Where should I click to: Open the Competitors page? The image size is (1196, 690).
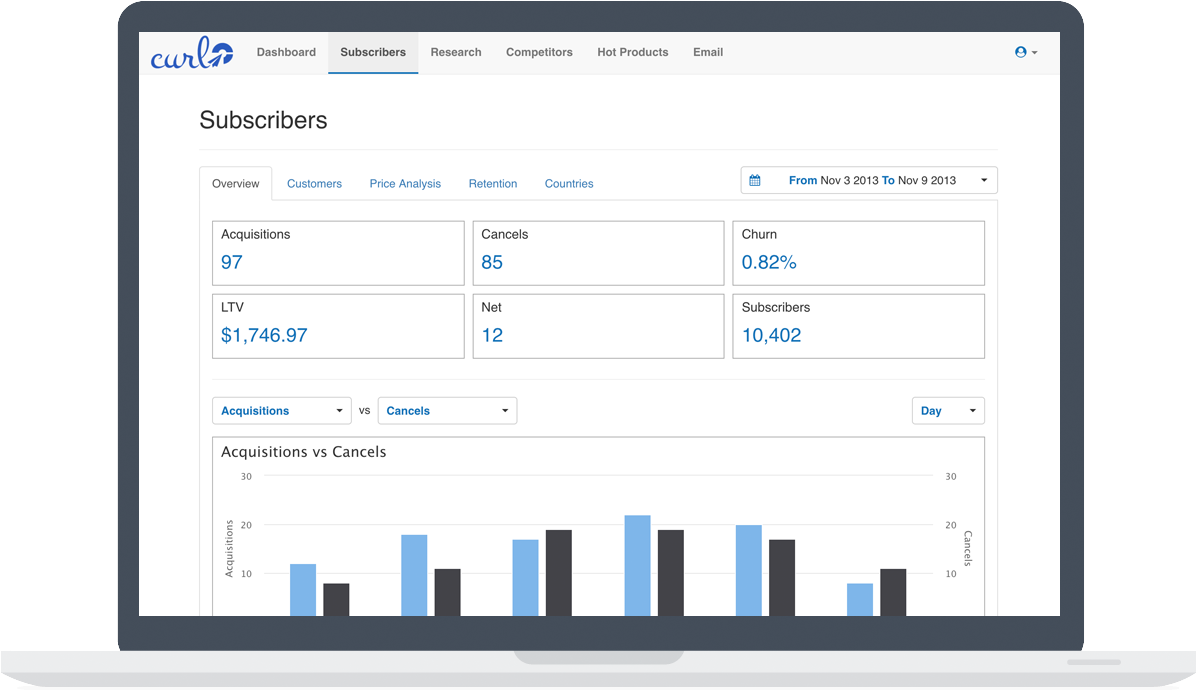pyautogui.click(x=539, y=52)
